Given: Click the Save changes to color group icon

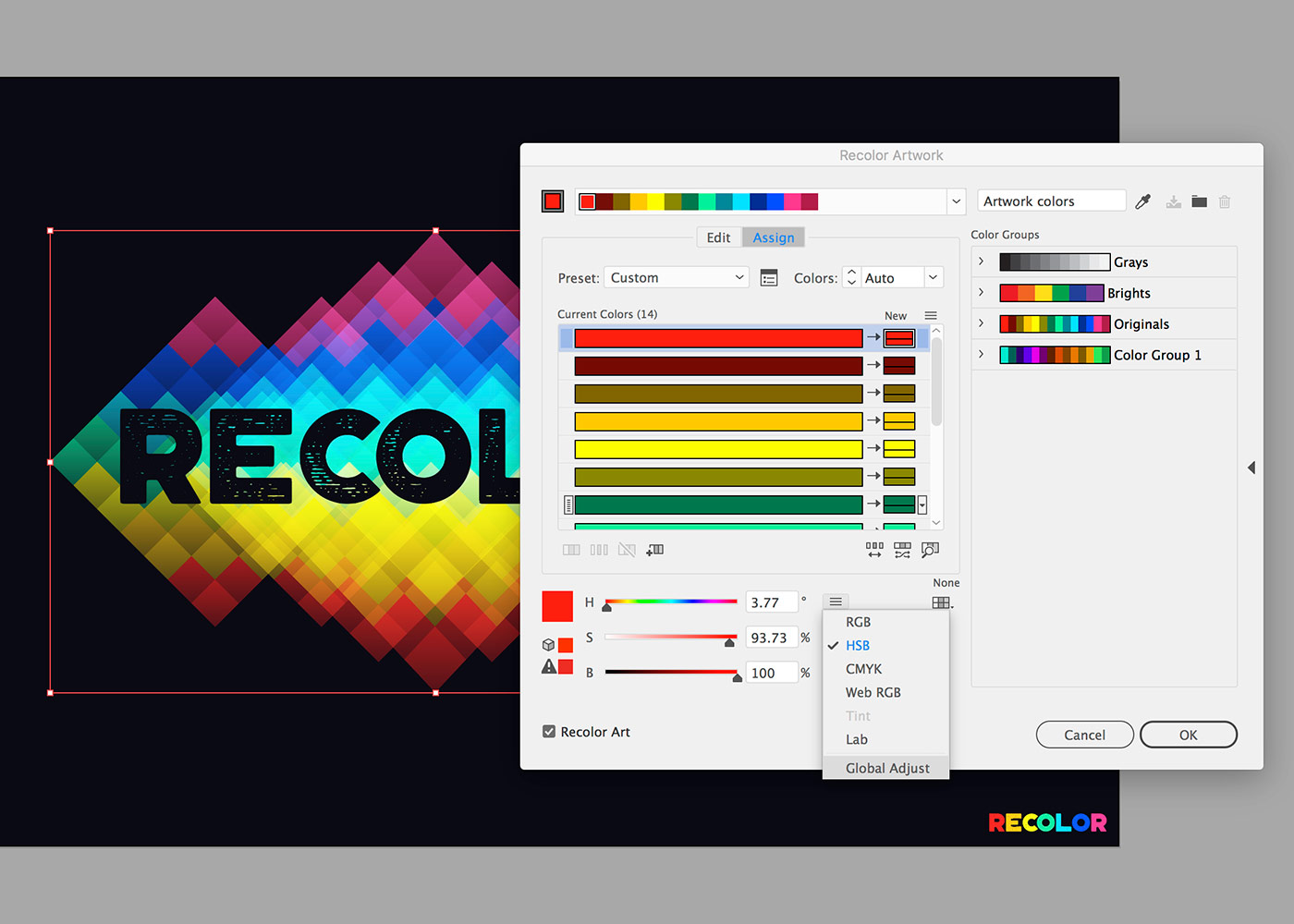Looking at the screenshot, I should pos(1173,201).
